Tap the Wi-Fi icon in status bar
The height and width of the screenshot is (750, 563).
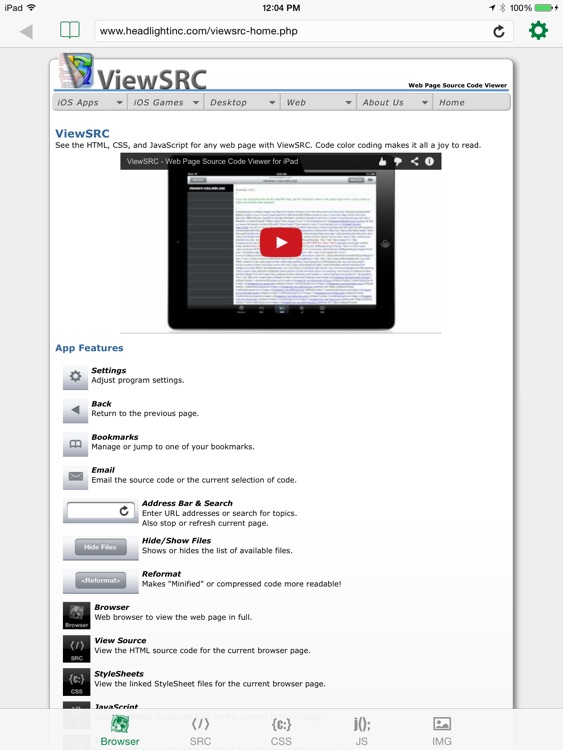[x=32, y=7]
